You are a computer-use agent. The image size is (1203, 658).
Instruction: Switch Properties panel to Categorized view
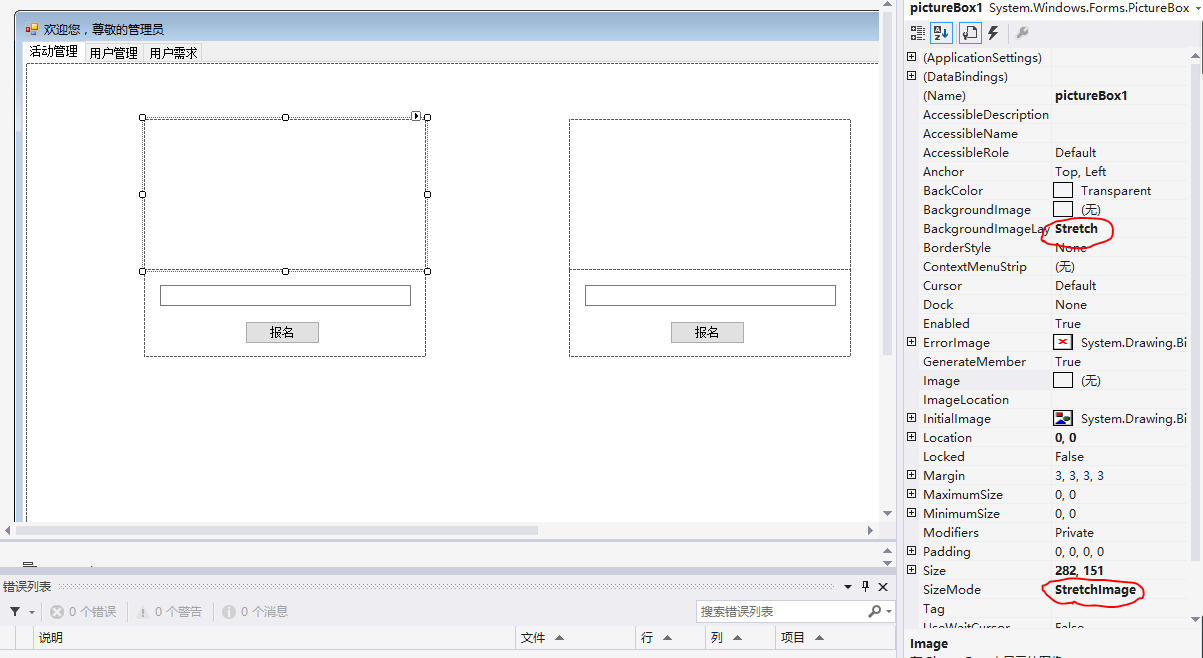point(917,33)
